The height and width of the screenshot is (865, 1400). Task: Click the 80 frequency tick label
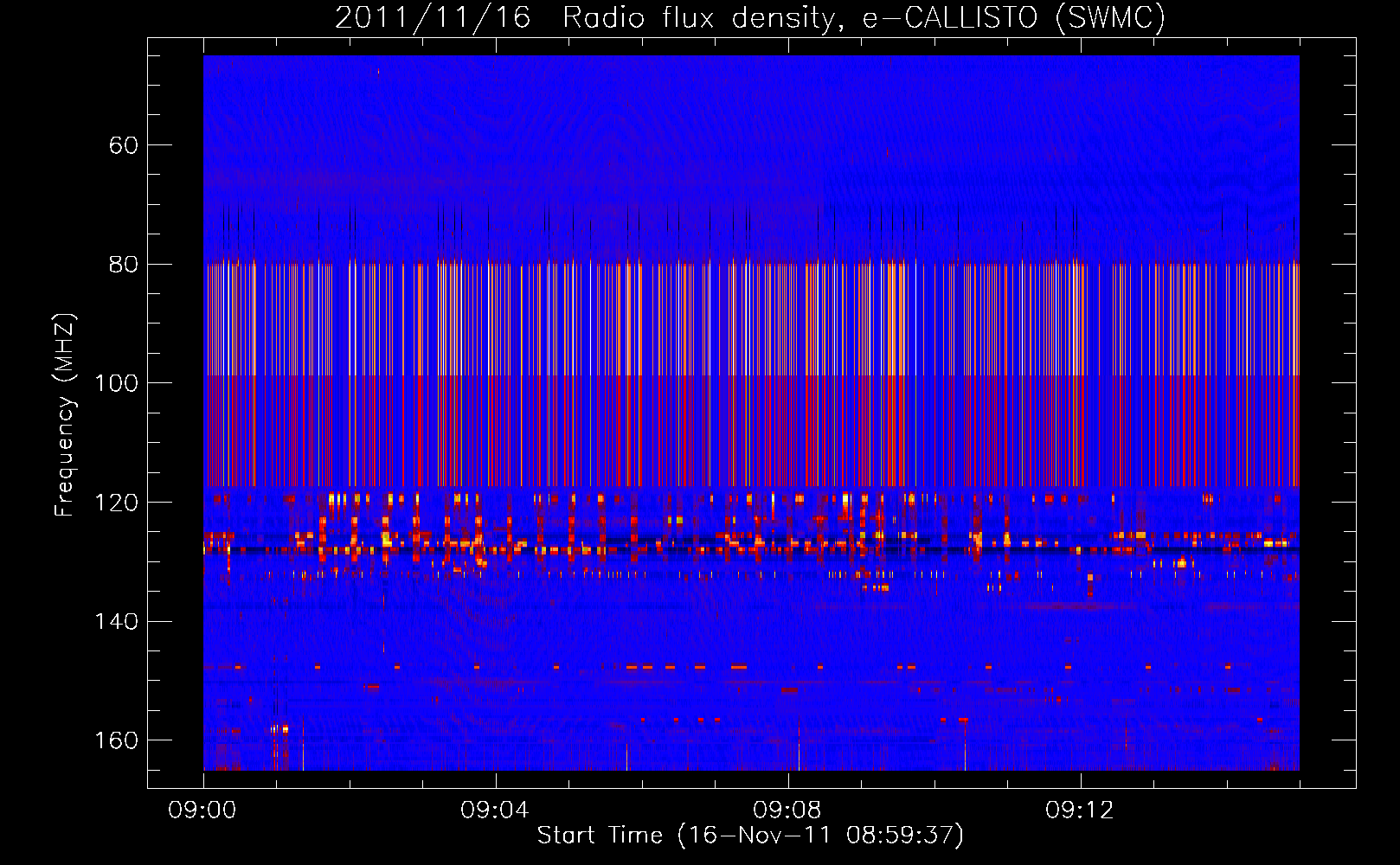pos(124,264)
